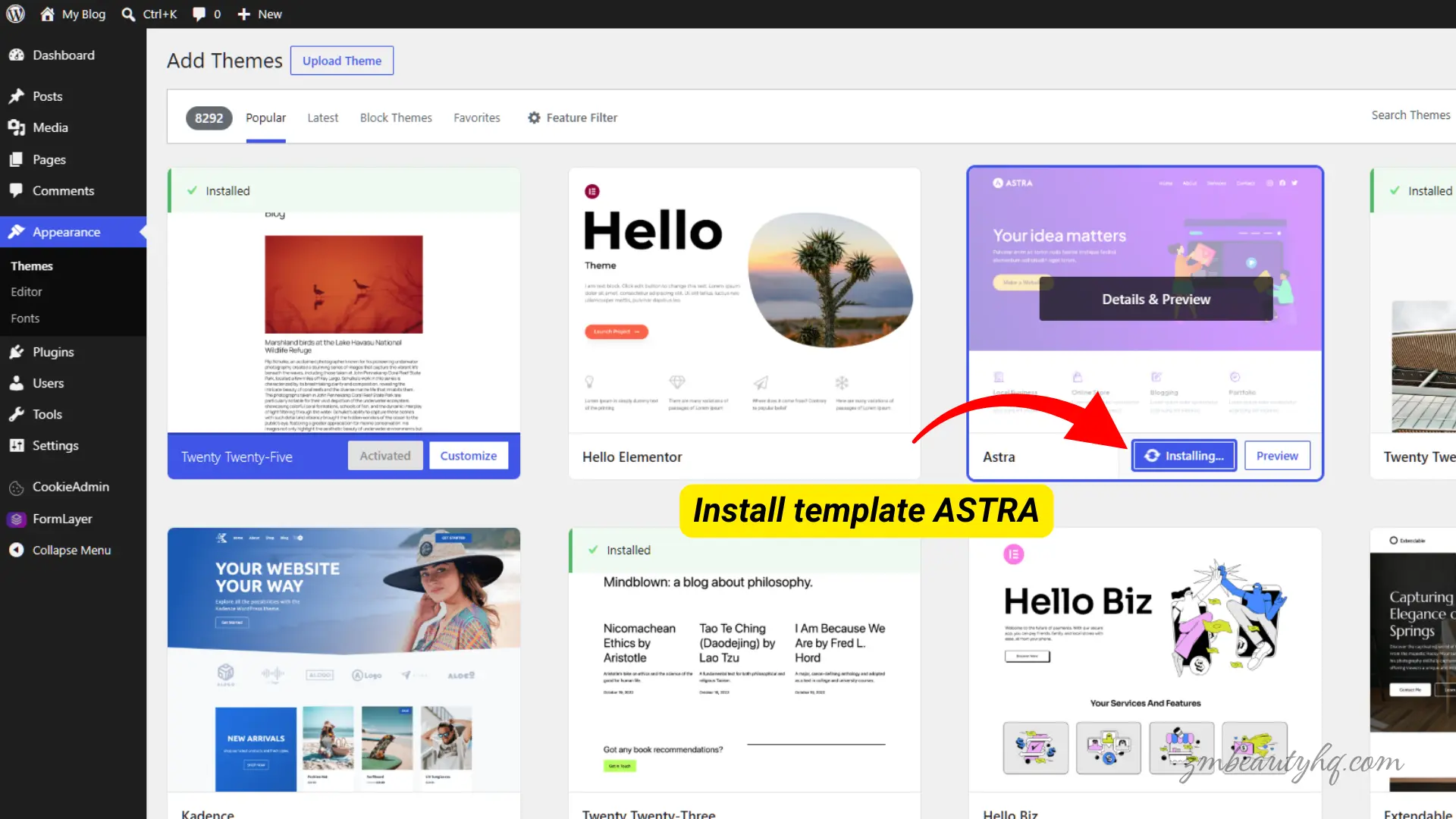Switch to the Popular themes tab
Screen dimensions: 1456x819
click(x=265, y=118)
